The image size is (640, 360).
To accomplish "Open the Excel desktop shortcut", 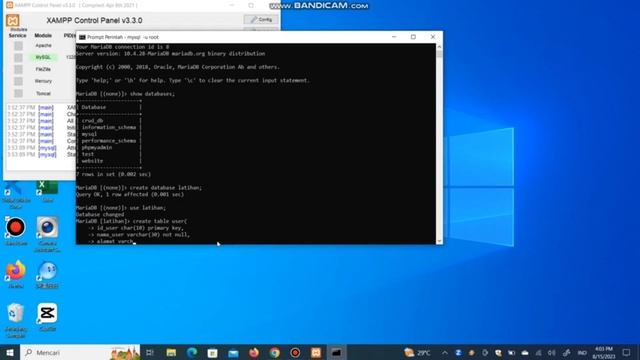I will [47, 192].
